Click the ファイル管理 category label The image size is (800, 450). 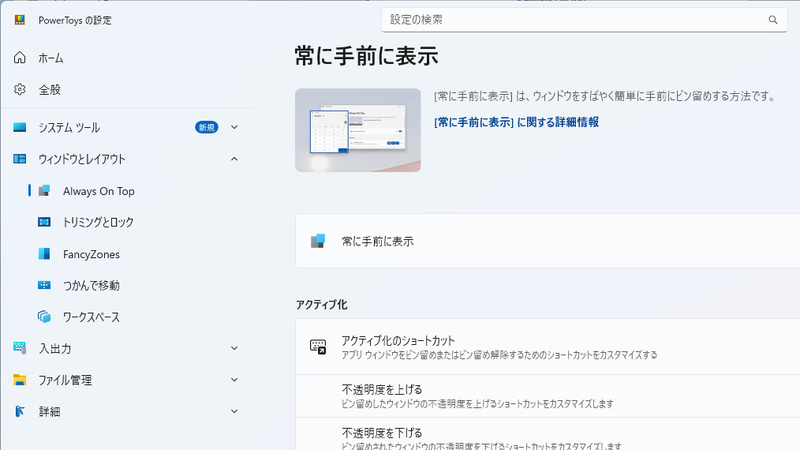click(65, 380)
